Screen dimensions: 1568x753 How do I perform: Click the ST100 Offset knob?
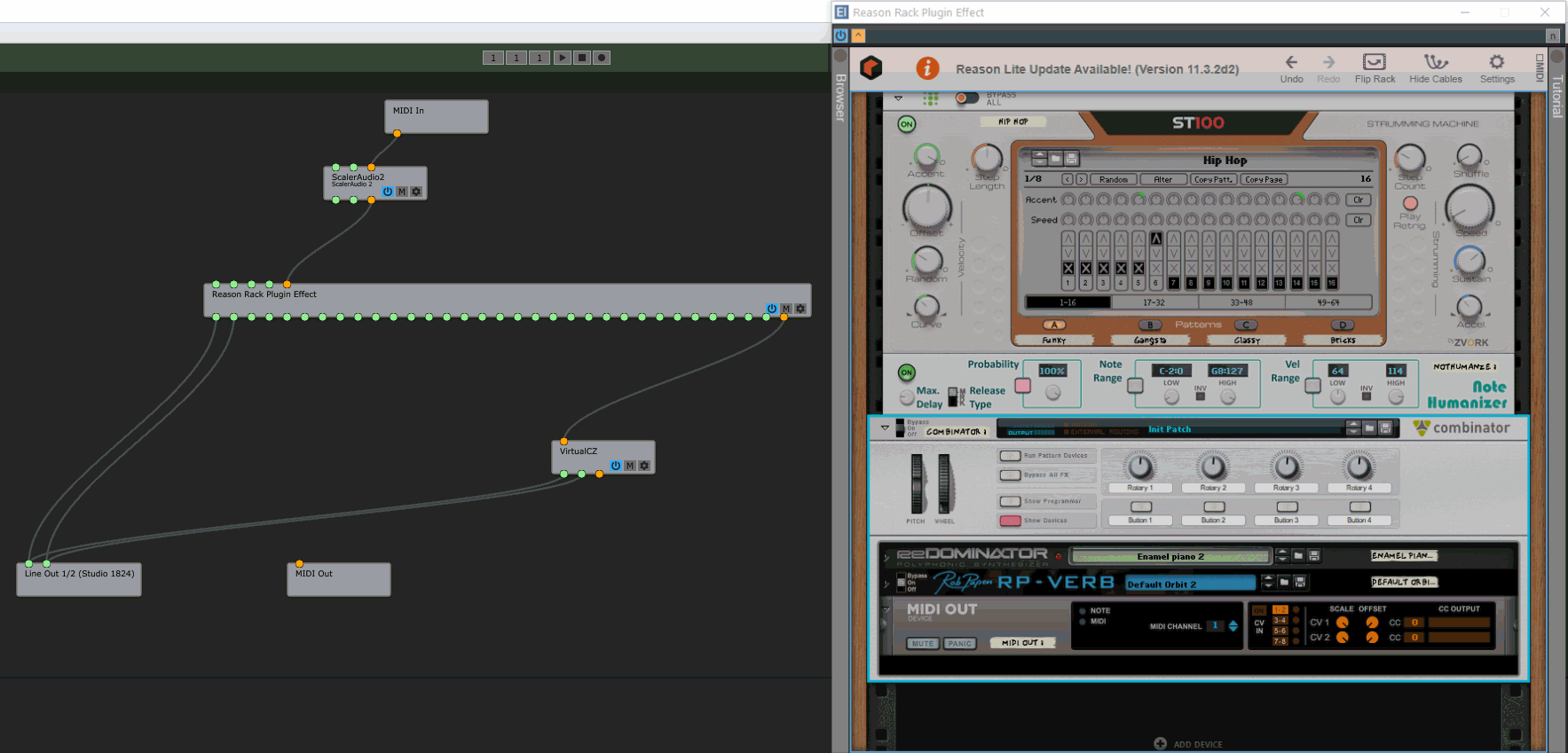pos(926,208)
